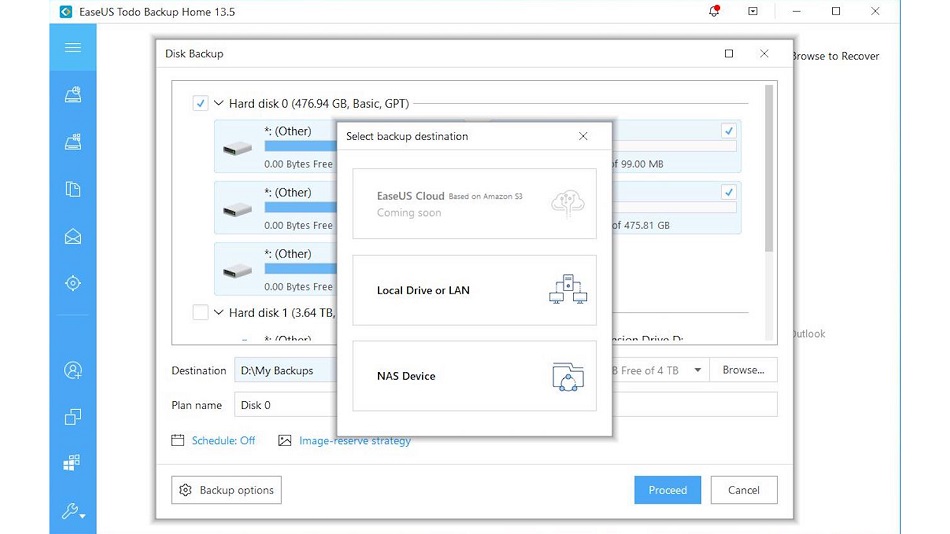Maximize the Disk Backup dialog

click(x=729, y=53)
